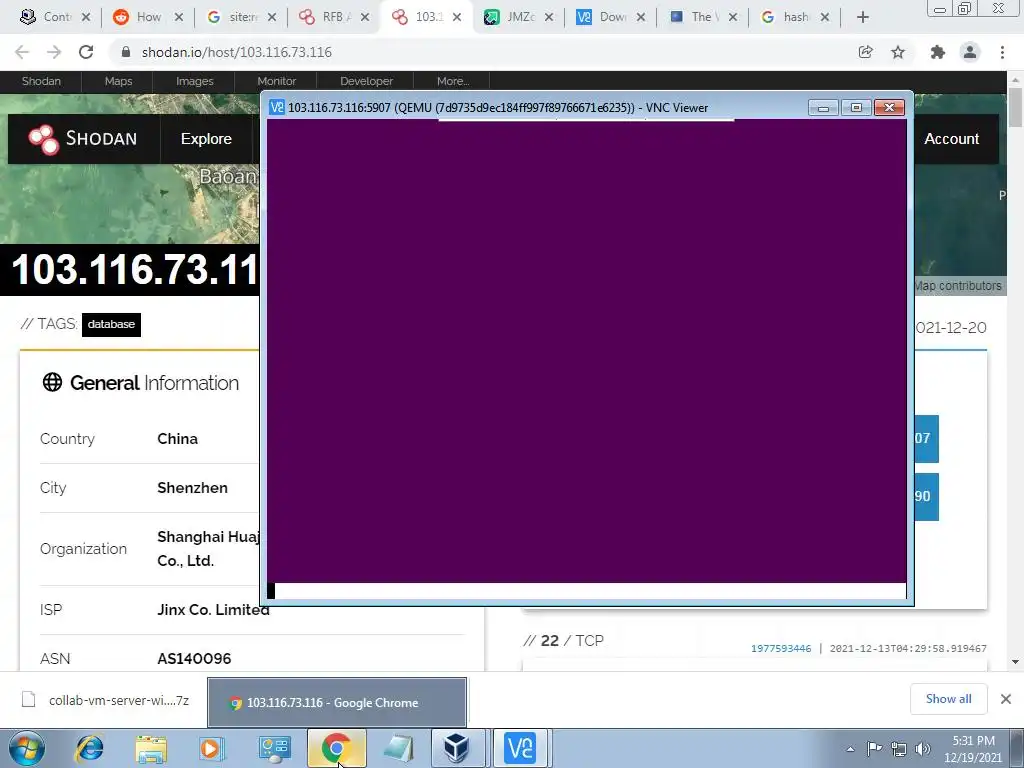Screen dimensions: 1024x768
Task: Close the Reddit 'How' tab
Action: pyautogui.click(x=179, y=18)
